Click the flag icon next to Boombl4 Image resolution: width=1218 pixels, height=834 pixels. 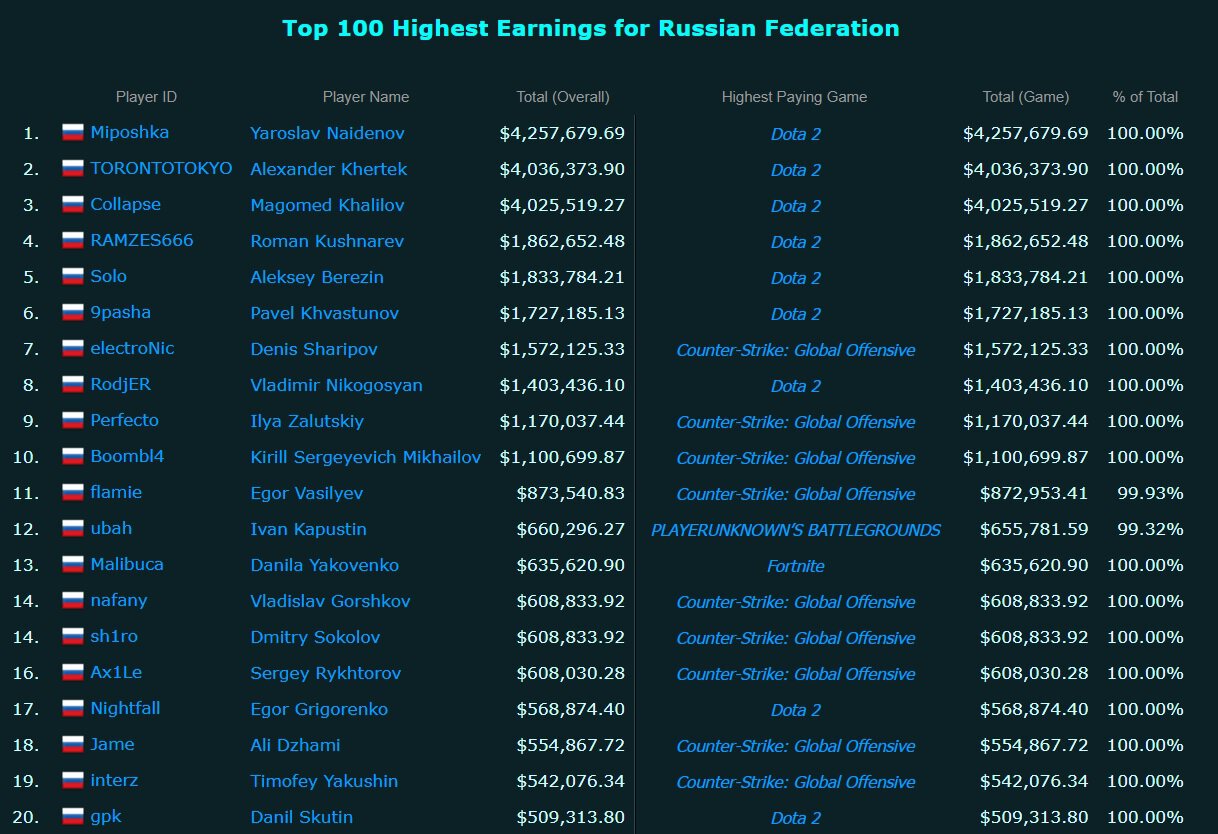tap(72, 457)
